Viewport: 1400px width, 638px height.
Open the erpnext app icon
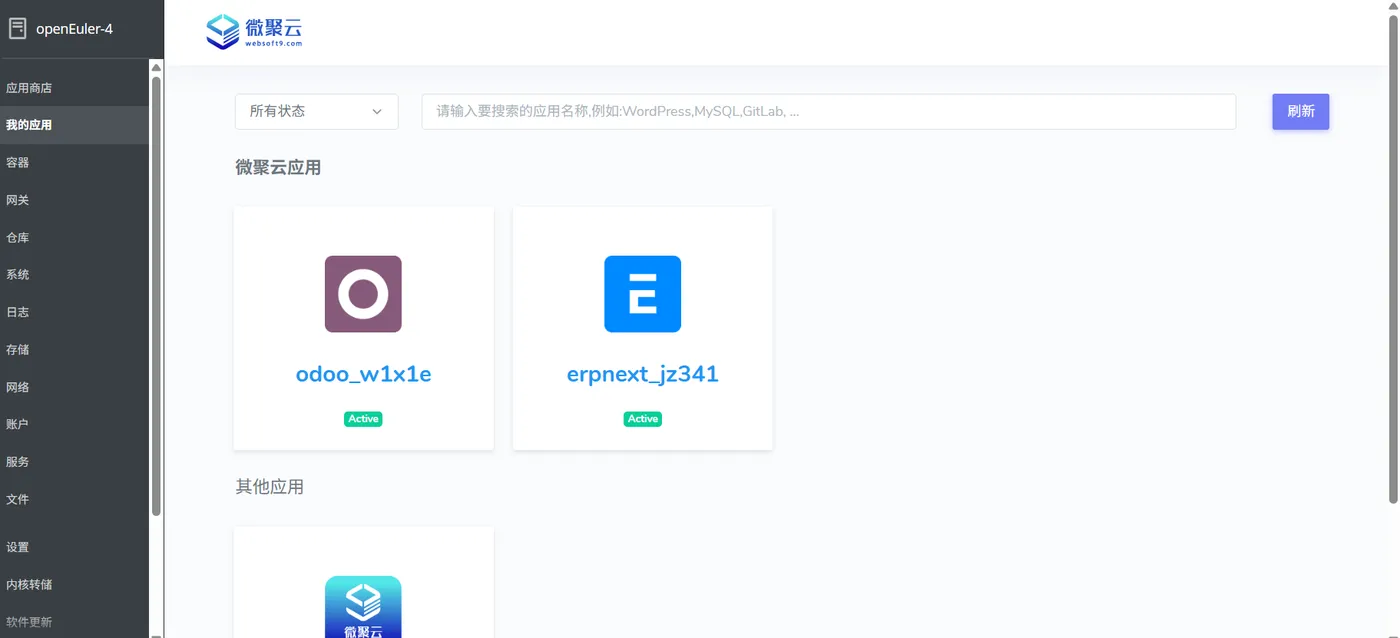tap(642, 294)
